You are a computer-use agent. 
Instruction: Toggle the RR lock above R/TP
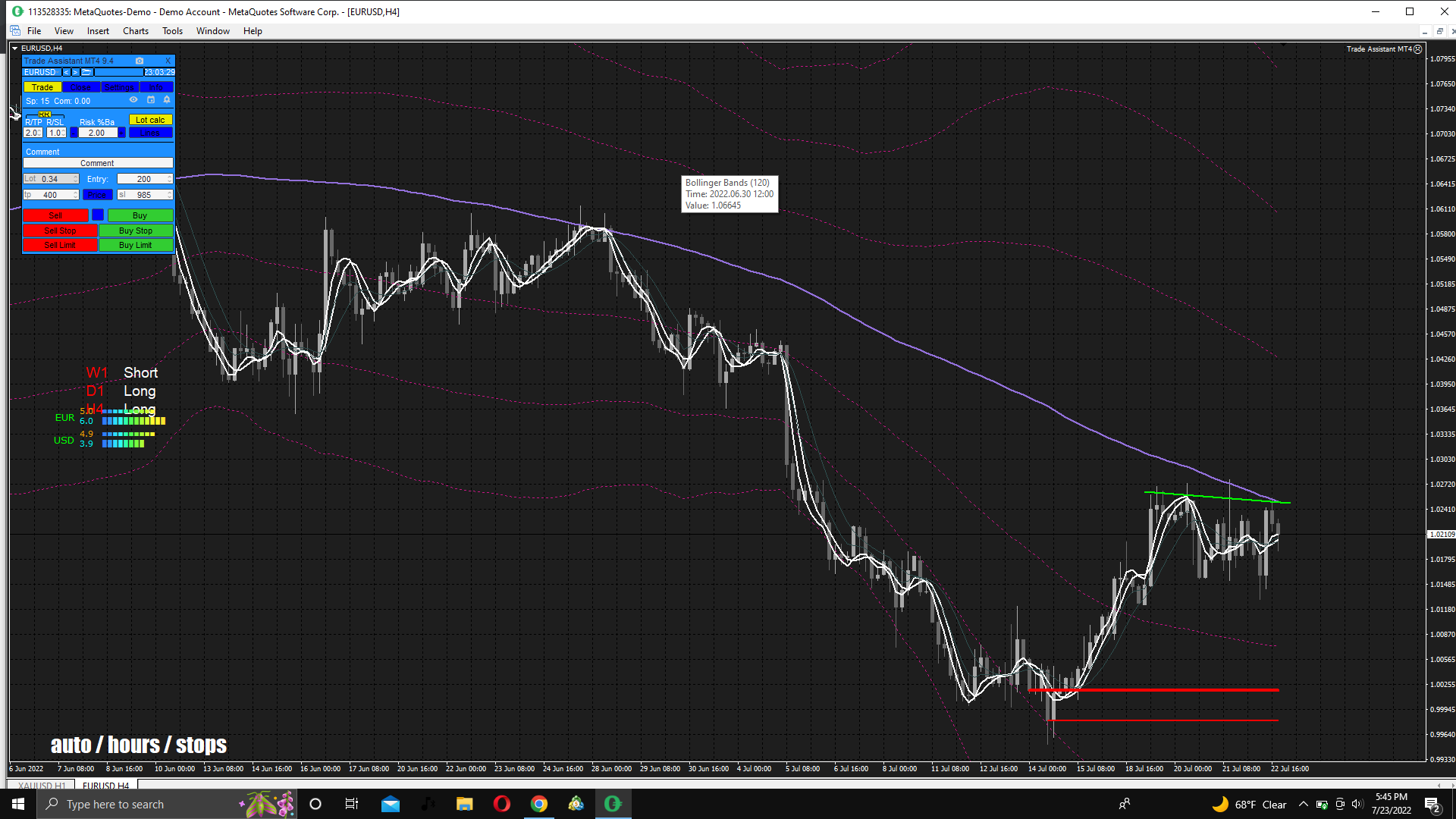pos(45,115)
